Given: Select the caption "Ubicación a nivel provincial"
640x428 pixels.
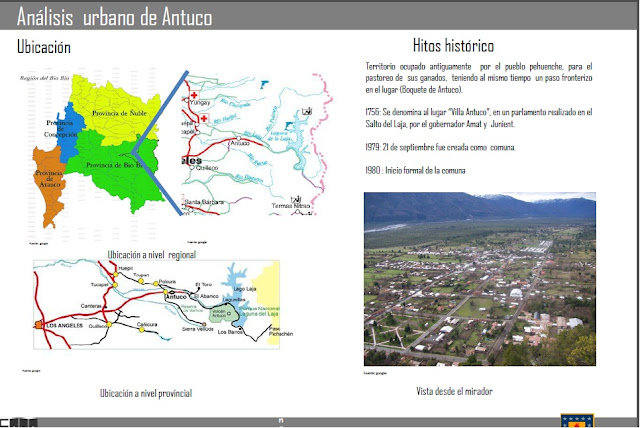Looking at the screenshot, I should pyautogui.click(x=146, y=393).
